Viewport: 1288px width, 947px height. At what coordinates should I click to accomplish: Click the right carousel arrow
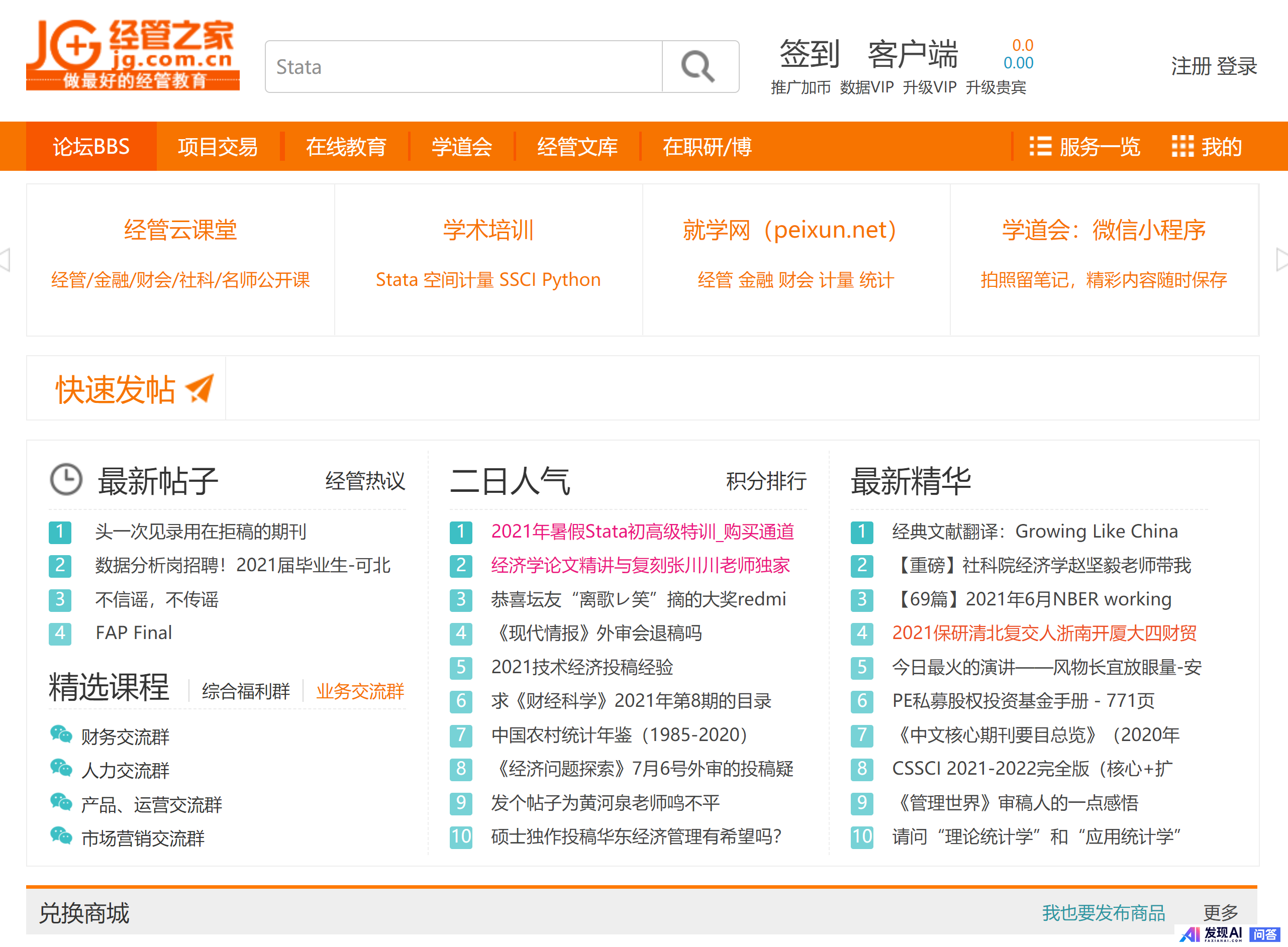point(1282,260)
